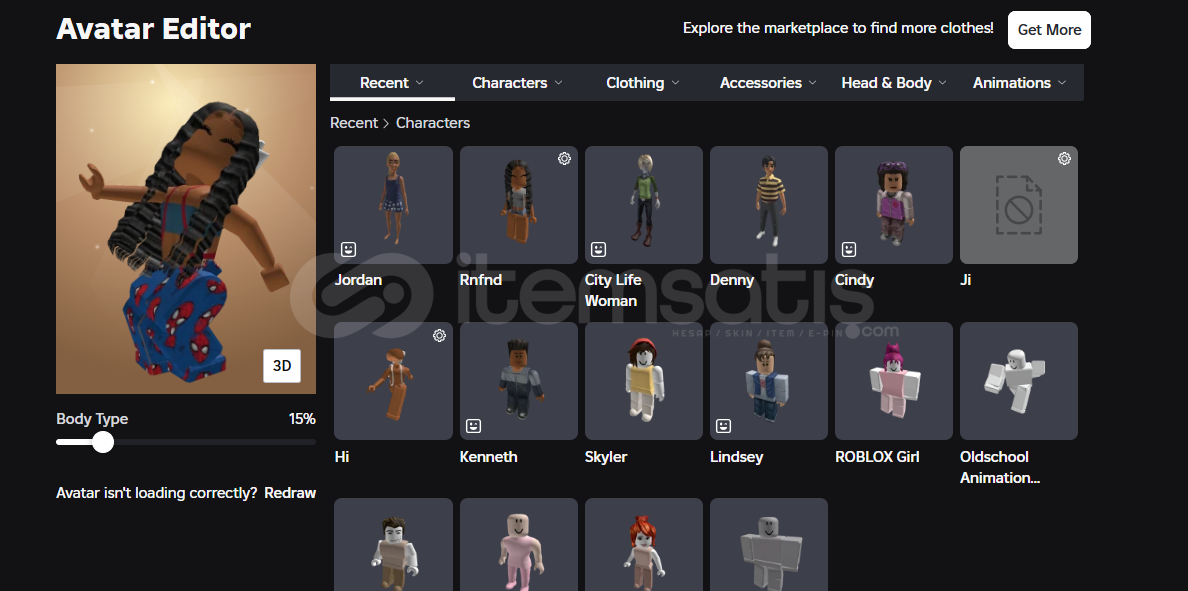The width and height of the screenshot is (1188, 591).
Task: Click the face badge on Jordan card
Action: [x=349, y=249]
